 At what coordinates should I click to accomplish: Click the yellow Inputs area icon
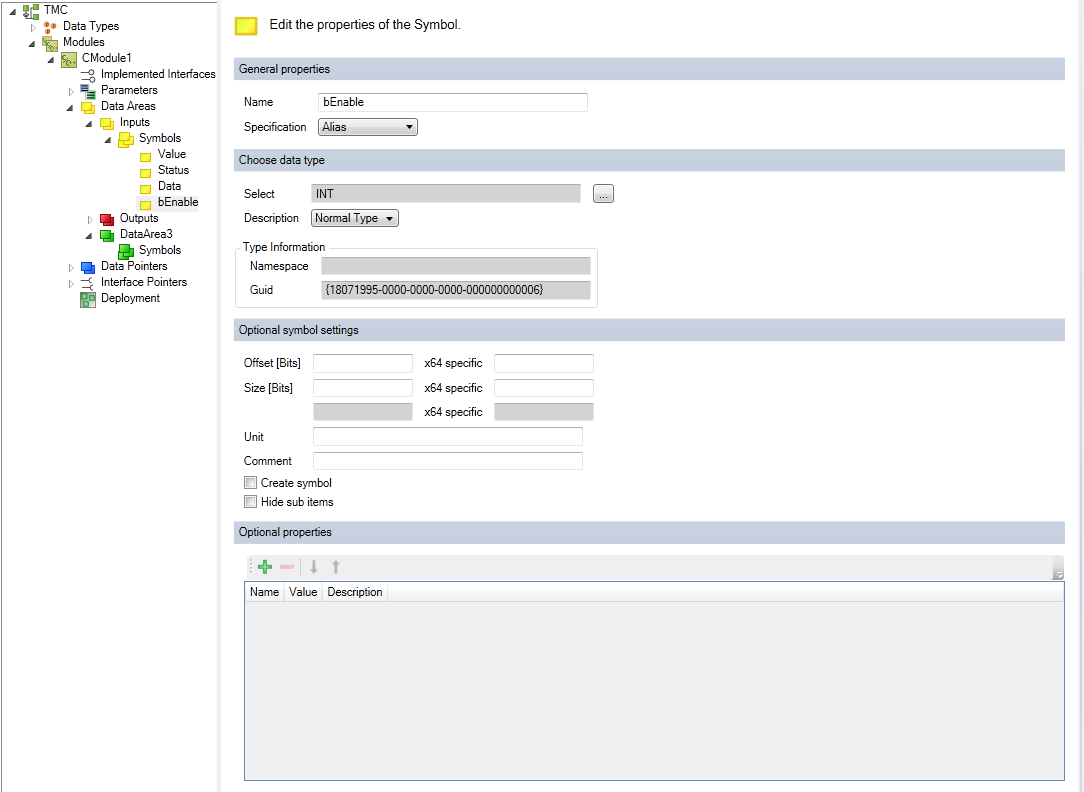pos(106,123)
